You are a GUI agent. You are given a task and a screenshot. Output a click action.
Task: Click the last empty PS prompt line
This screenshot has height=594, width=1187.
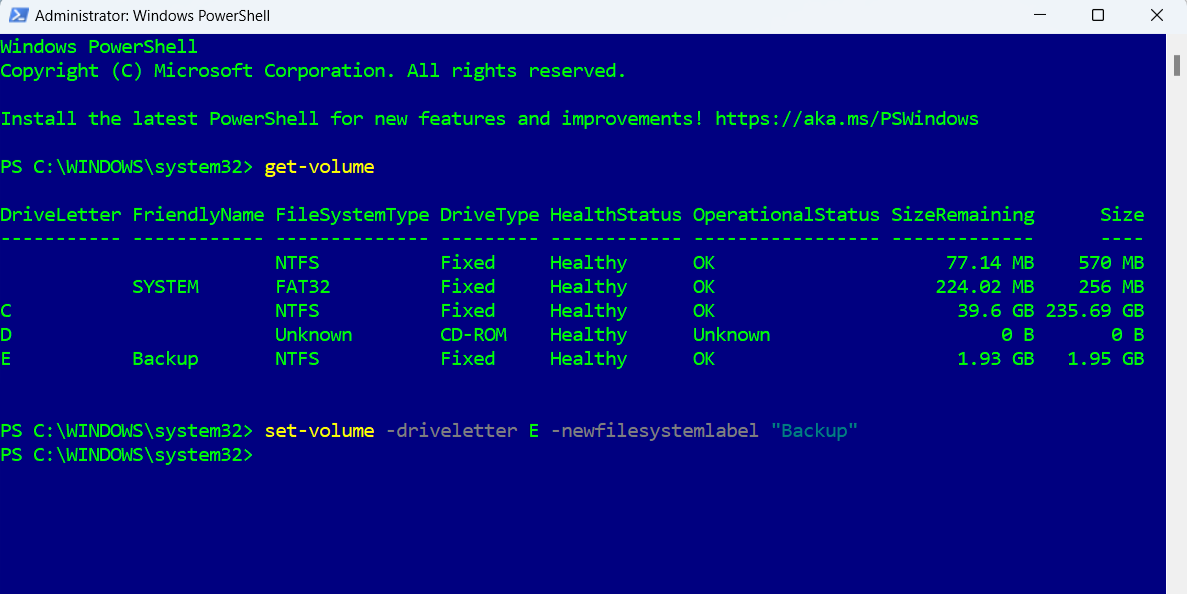126,455
